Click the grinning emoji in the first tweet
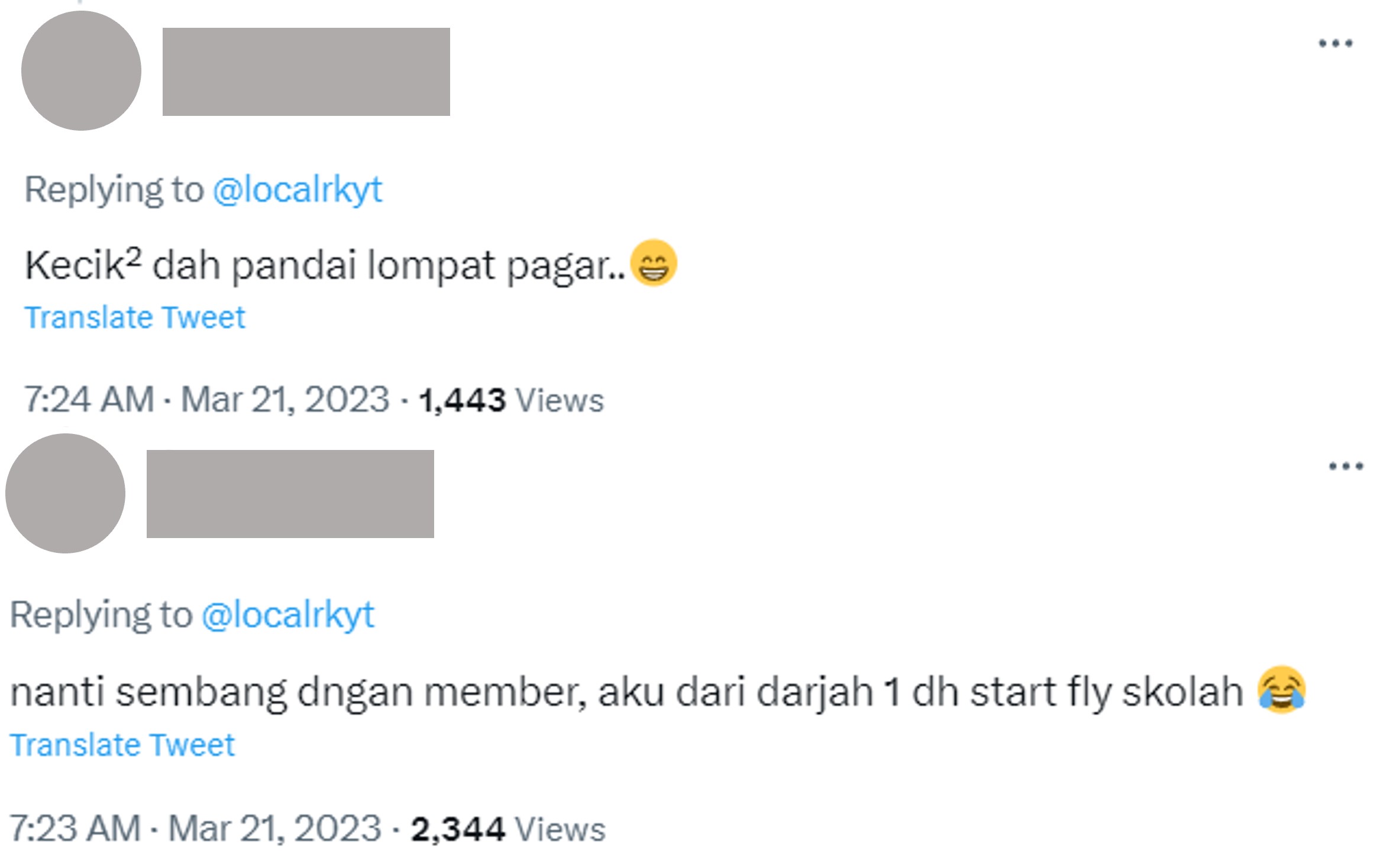The width and height of the screenshot is (1387, 868). (x=654, y=263)
